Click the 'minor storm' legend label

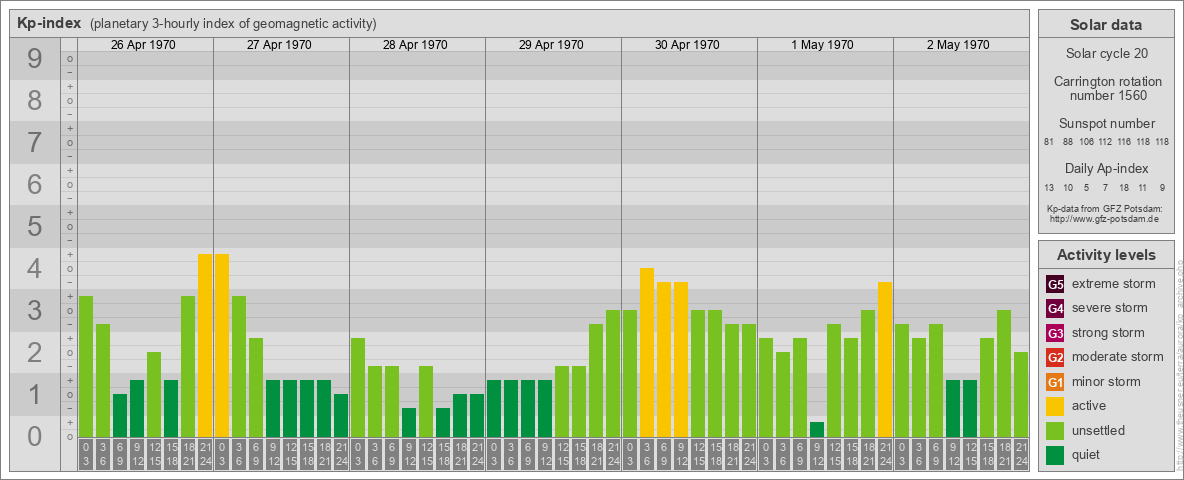click(1106, 382)
